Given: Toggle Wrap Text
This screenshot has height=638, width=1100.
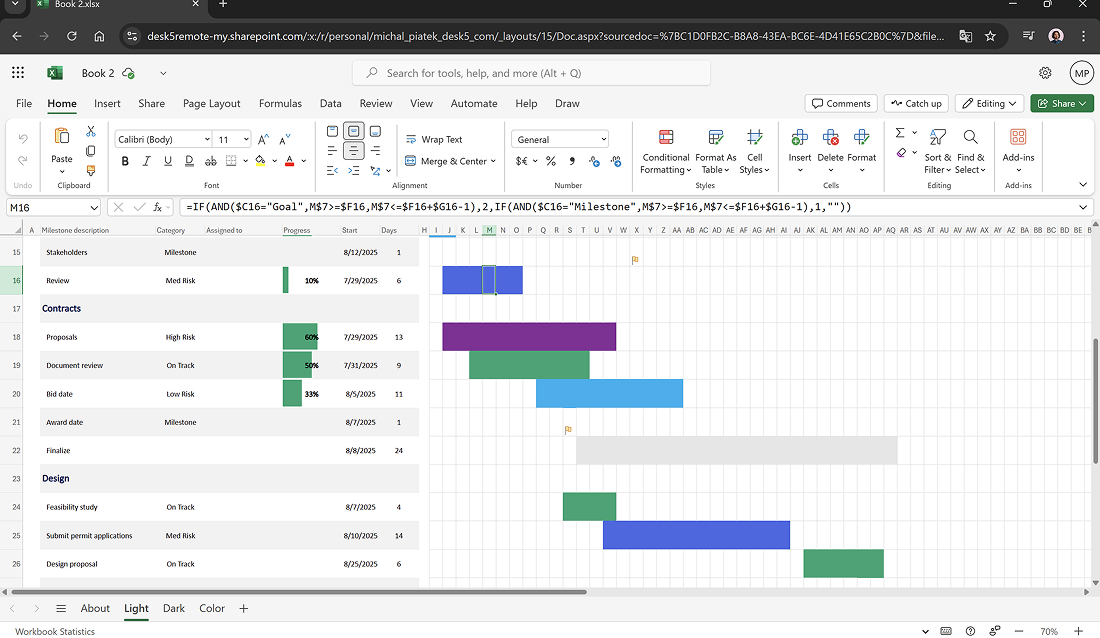Looking at the screenshot, I should coord(434,140).
